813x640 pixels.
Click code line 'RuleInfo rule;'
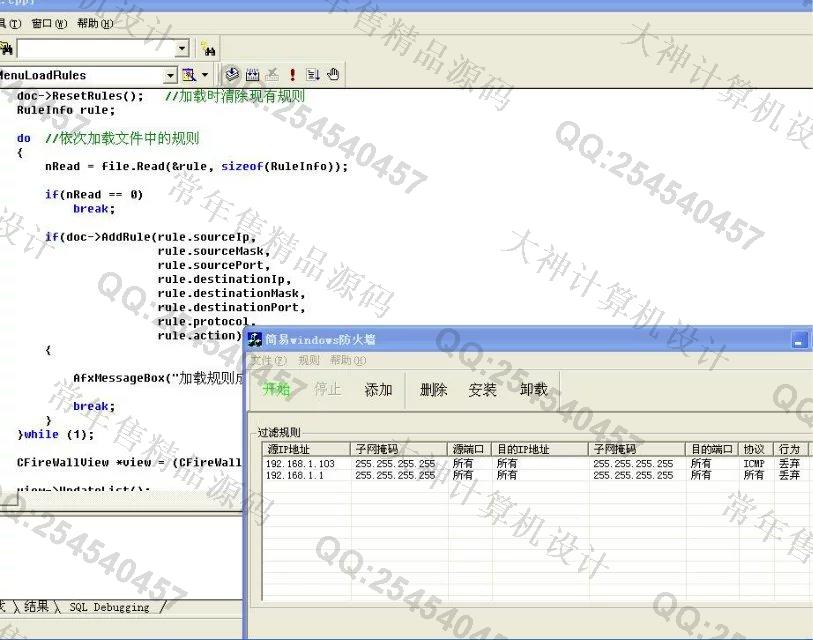(x=66, y=110)
